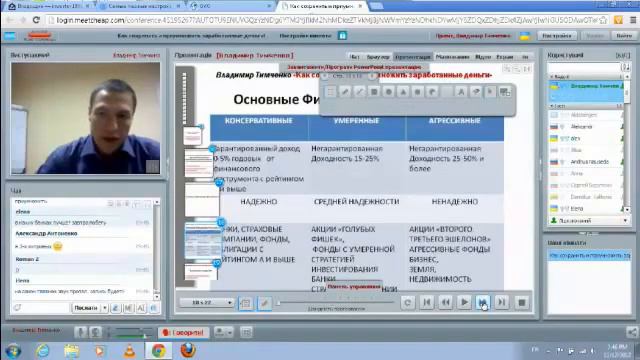
Task: Toggle the drawing pencil button in player bar
Action: [264, 303]
